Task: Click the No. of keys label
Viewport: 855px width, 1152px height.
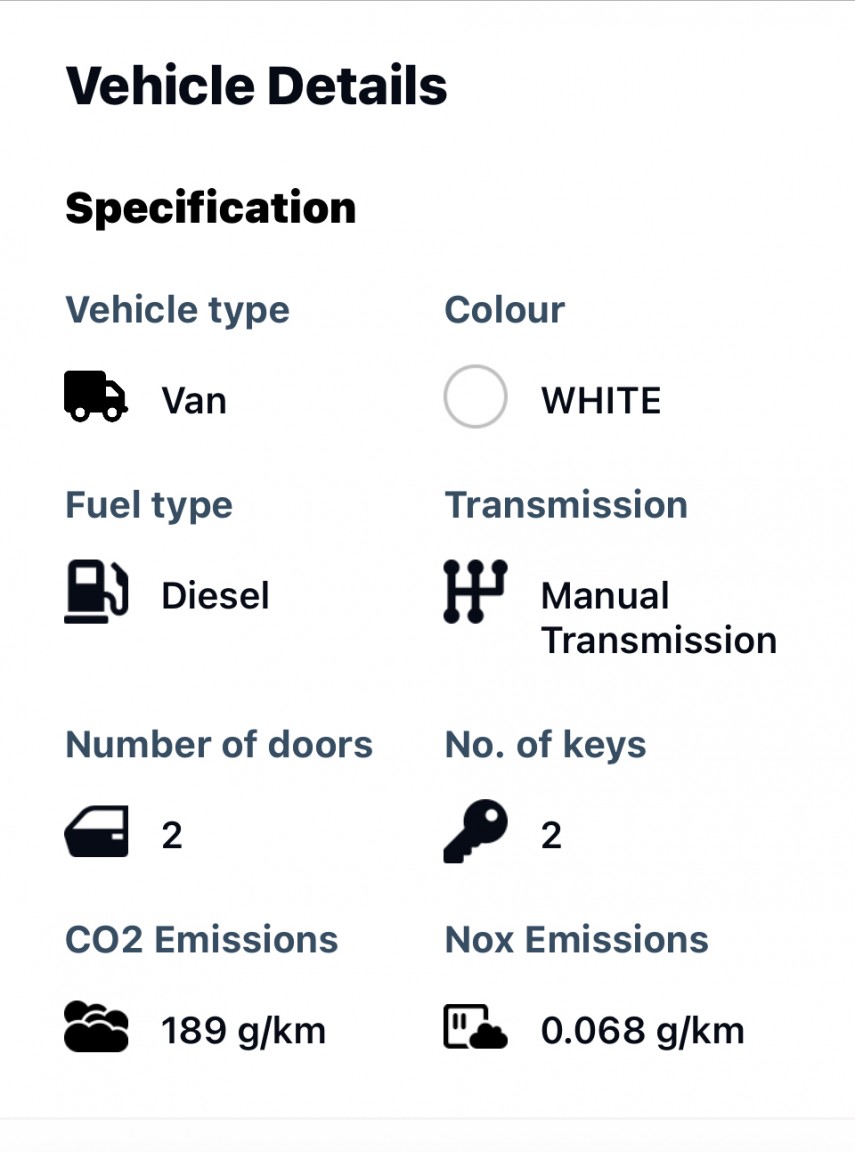Action: (545, 745)
